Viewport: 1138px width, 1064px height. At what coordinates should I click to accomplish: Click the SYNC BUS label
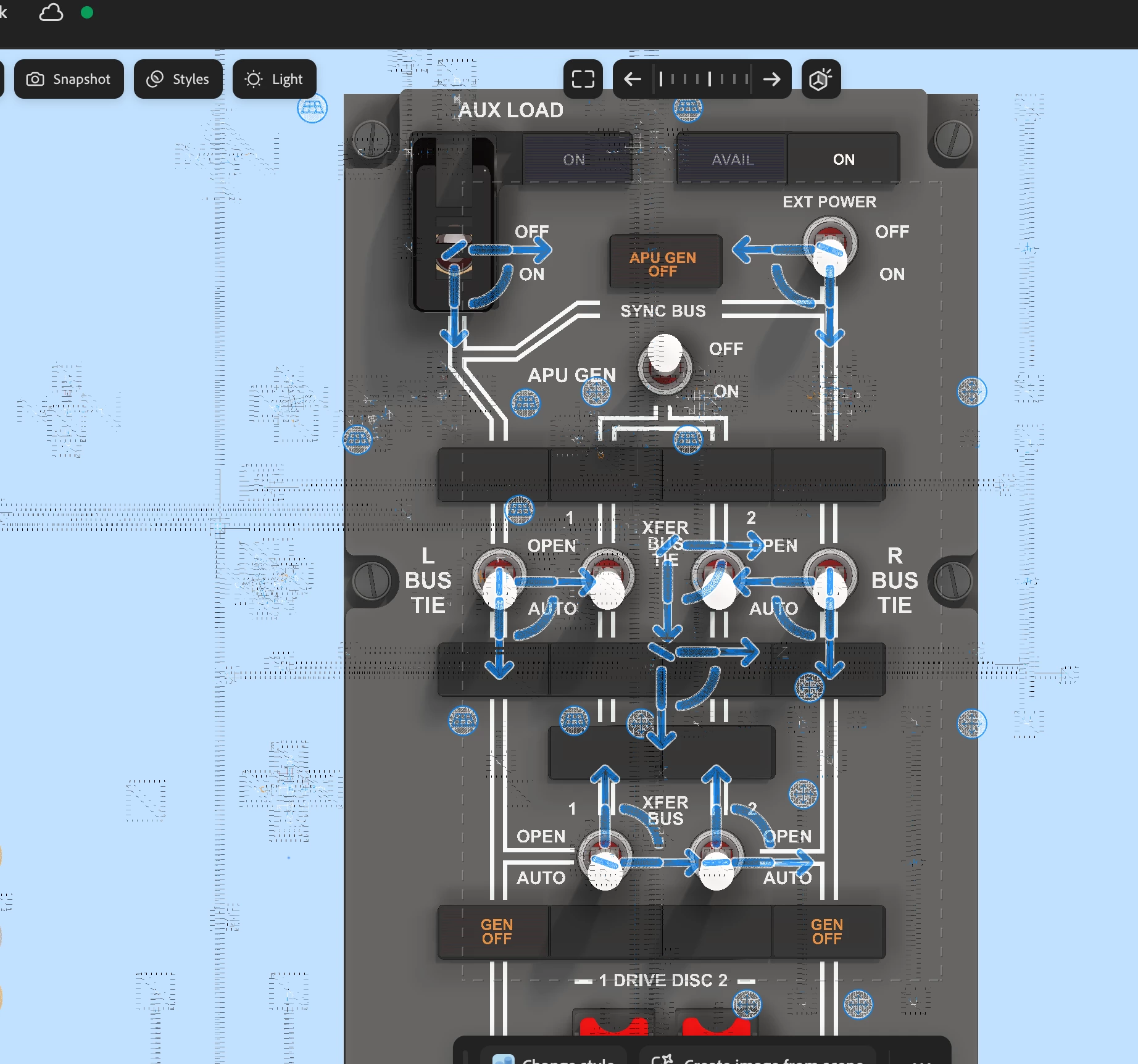tap(663, 310)
